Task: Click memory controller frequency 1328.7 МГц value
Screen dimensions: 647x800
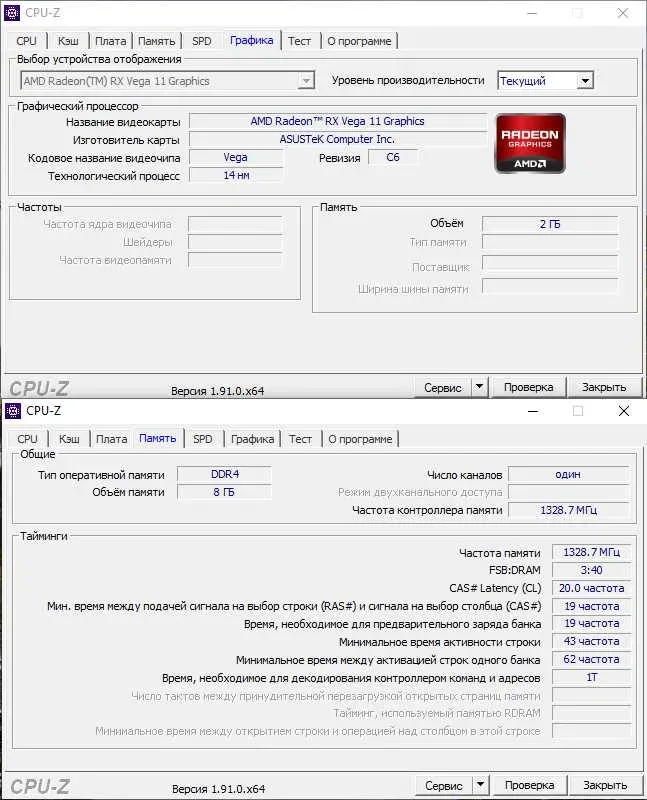Action: pyautogui.click(x=568, y=510)
